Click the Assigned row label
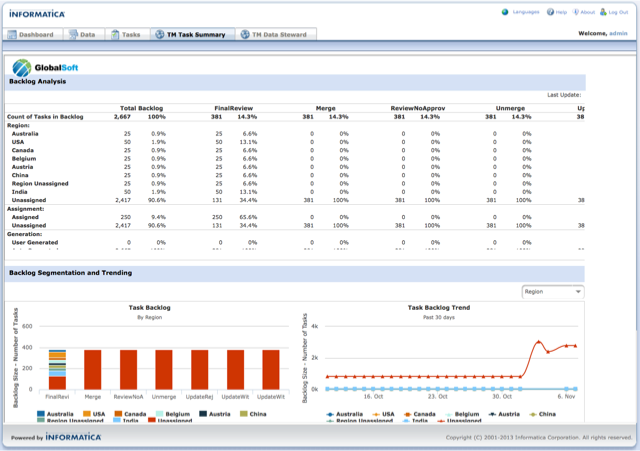Image resolution: width=640 pixels, height=451 pixels. pyautogui.click(x=25, y=217)
